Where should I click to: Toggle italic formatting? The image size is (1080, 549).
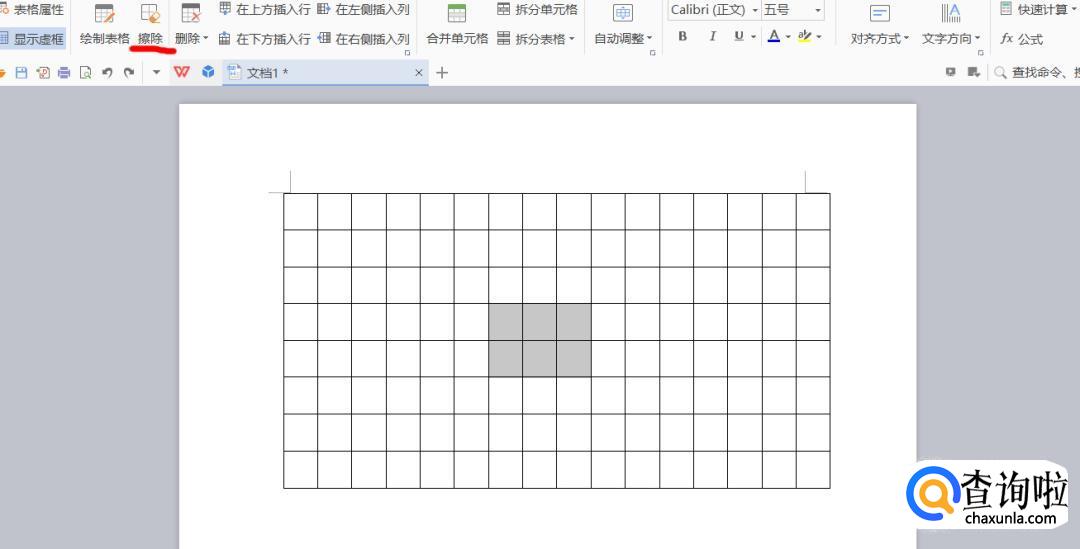click(712, 37)
